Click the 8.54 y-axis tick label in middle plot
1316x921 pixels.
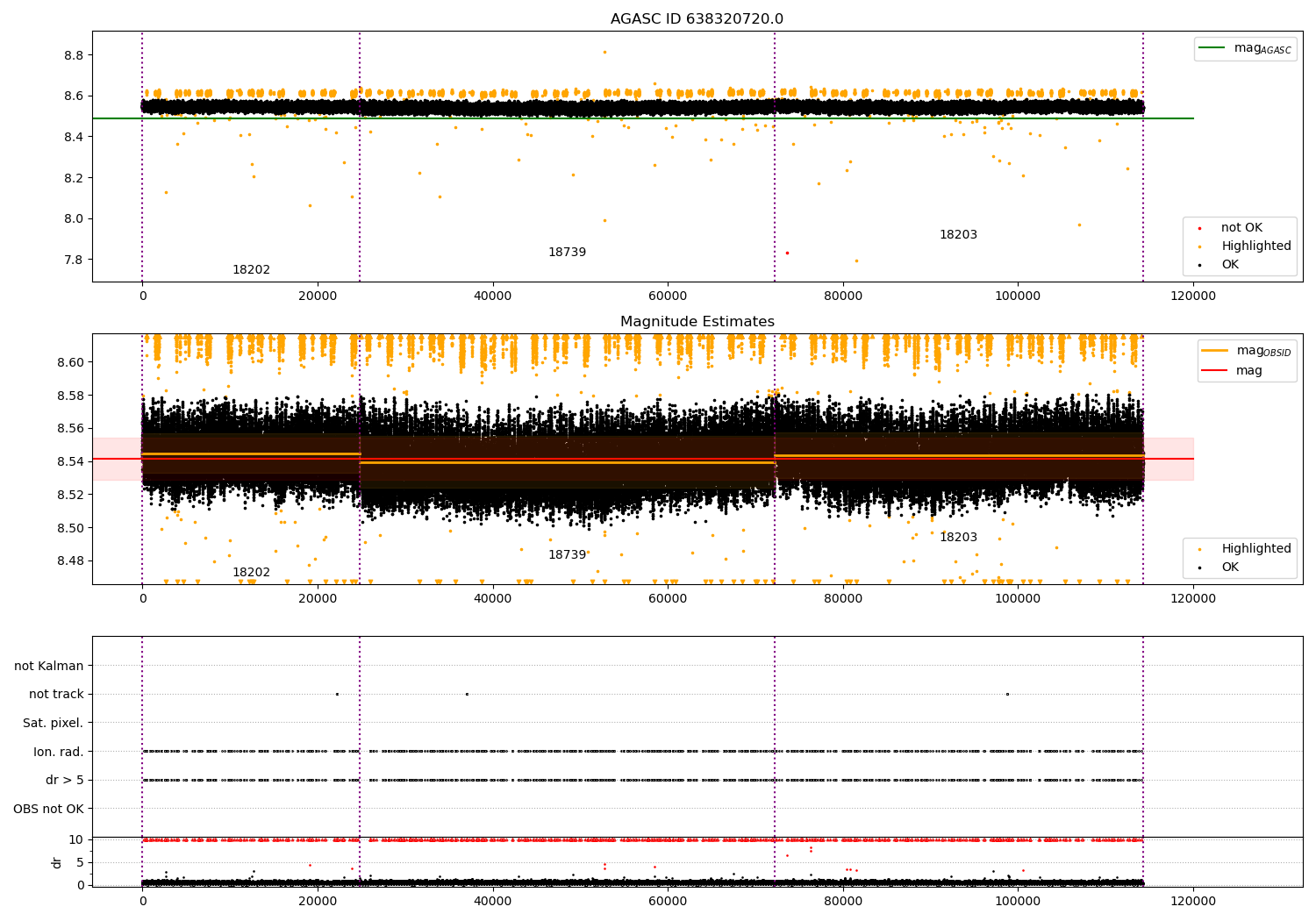point(70,461)
